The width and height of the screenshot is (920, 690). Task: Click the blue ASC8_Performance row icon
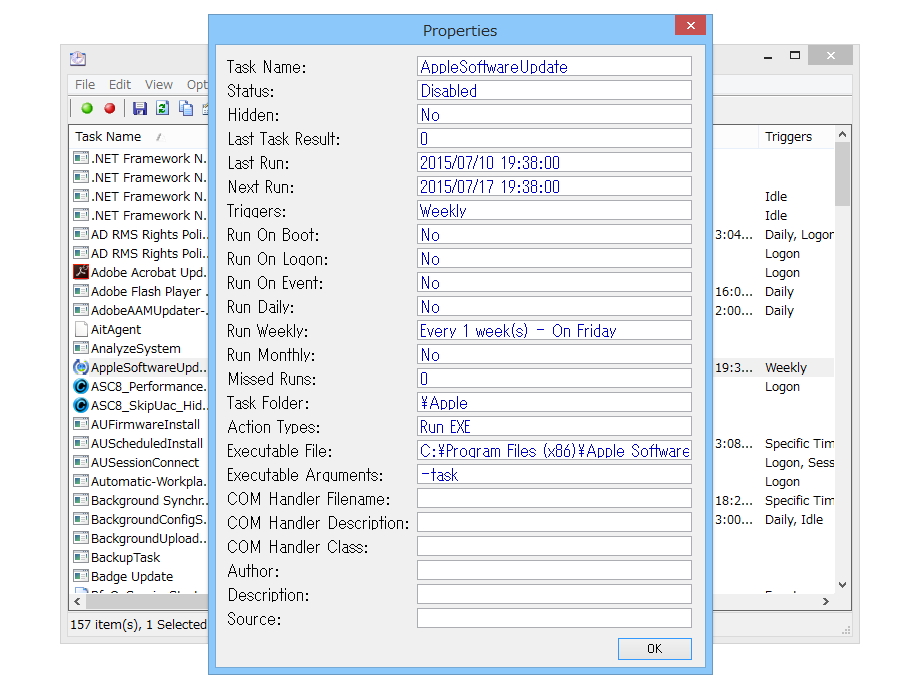(x=80, y=386)
